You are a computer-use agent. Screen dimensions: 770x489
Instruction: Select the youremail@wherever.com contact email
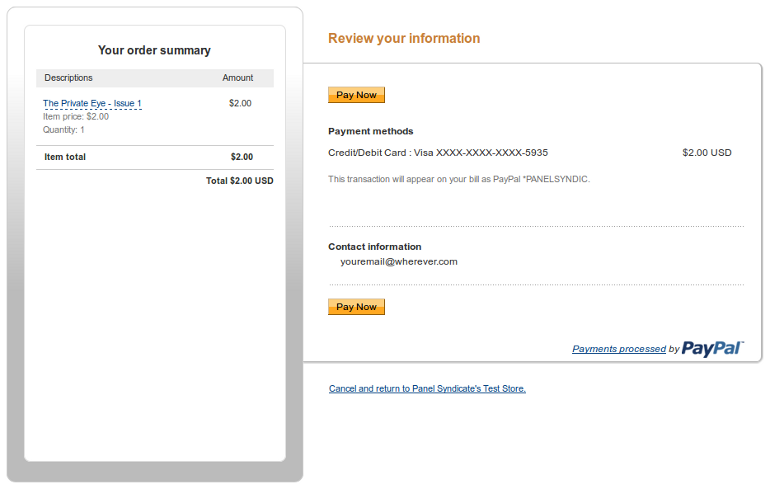coord(399,261)
